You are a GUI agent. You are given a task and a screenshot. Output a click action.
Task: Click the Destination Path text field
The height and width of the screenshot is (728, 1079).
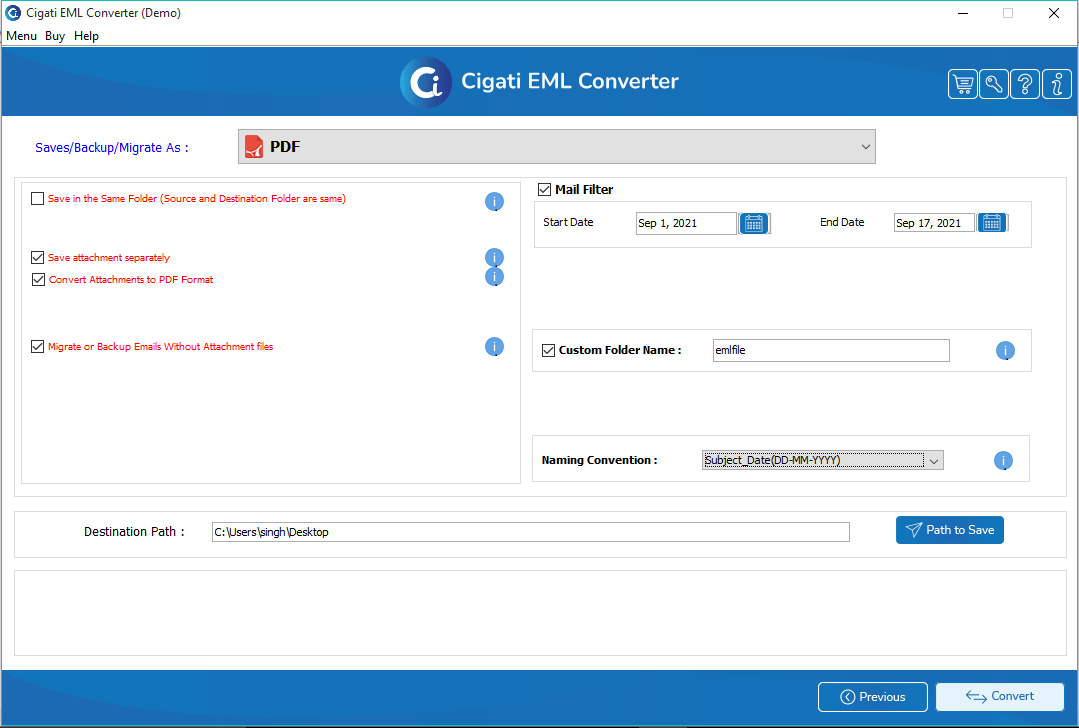[531, 532]
